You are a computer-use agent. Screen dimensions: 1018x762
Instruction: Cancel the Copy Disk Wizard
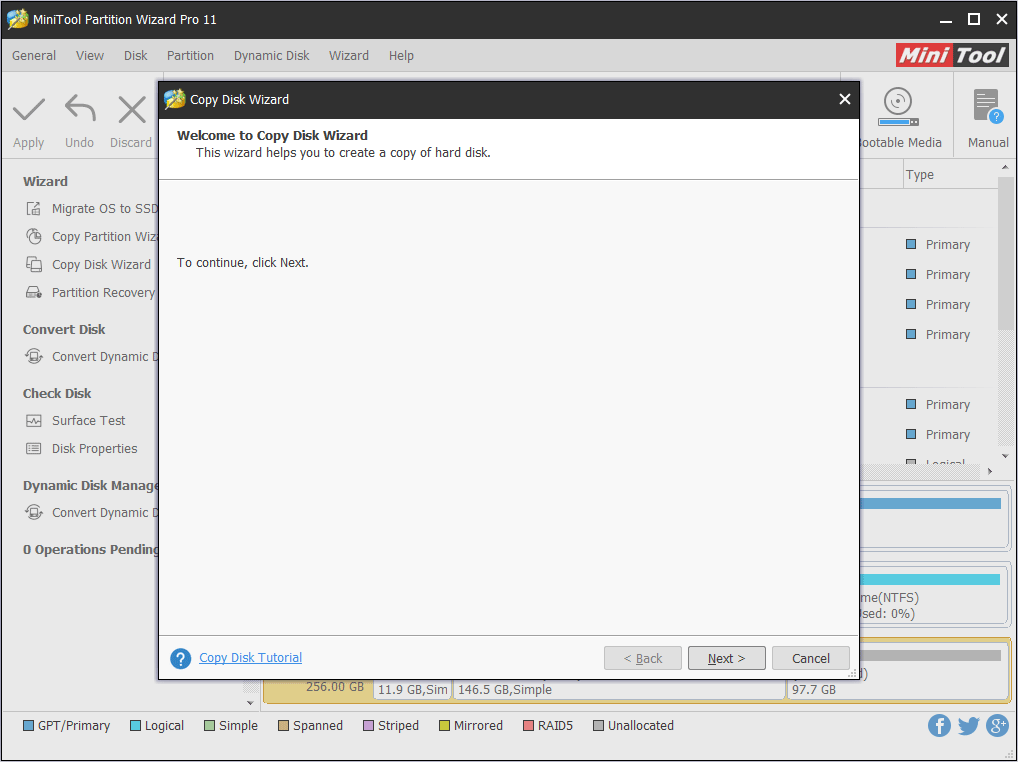pyautogui.click(x=810, y=658)
